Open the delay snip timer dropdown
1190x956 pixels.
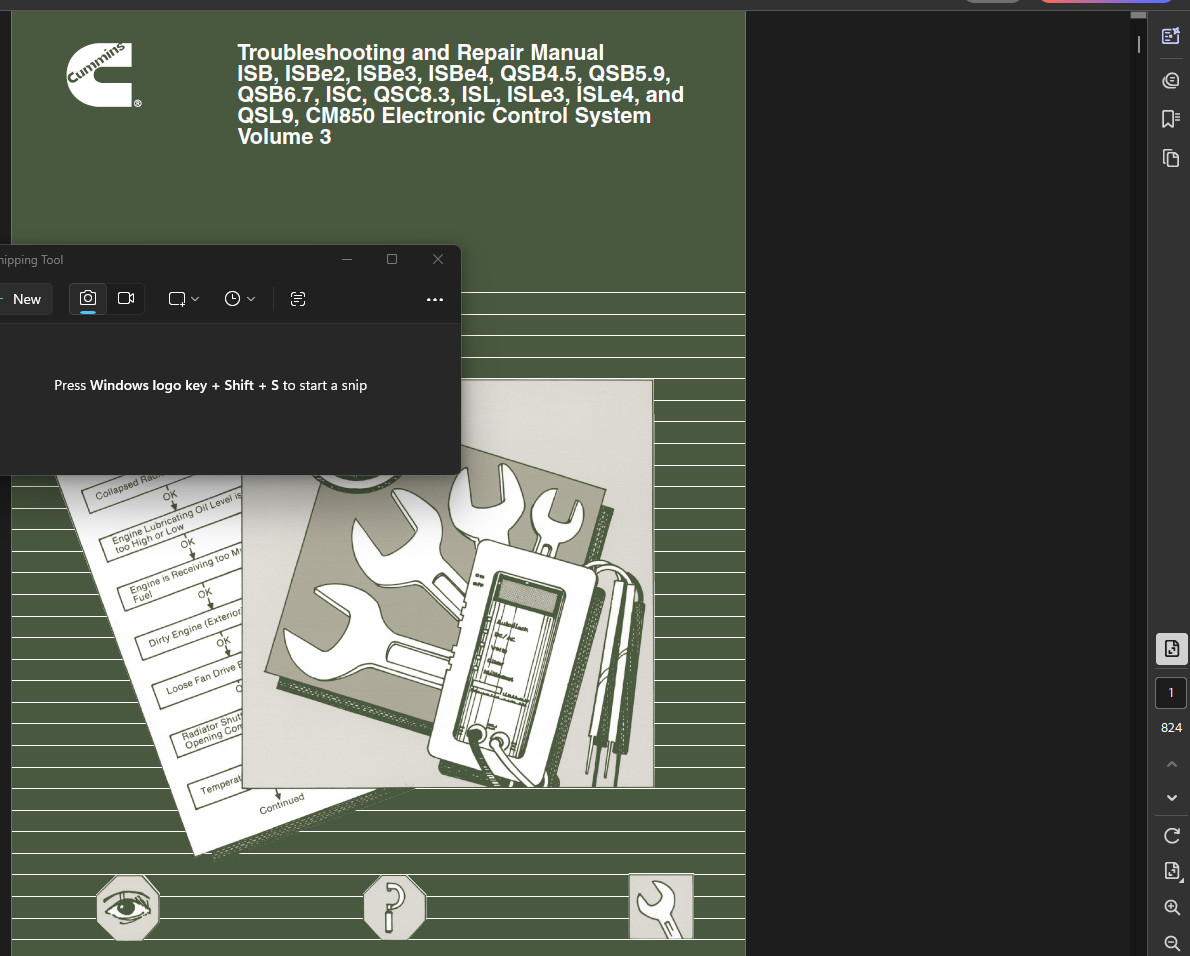tap(240, 299)
